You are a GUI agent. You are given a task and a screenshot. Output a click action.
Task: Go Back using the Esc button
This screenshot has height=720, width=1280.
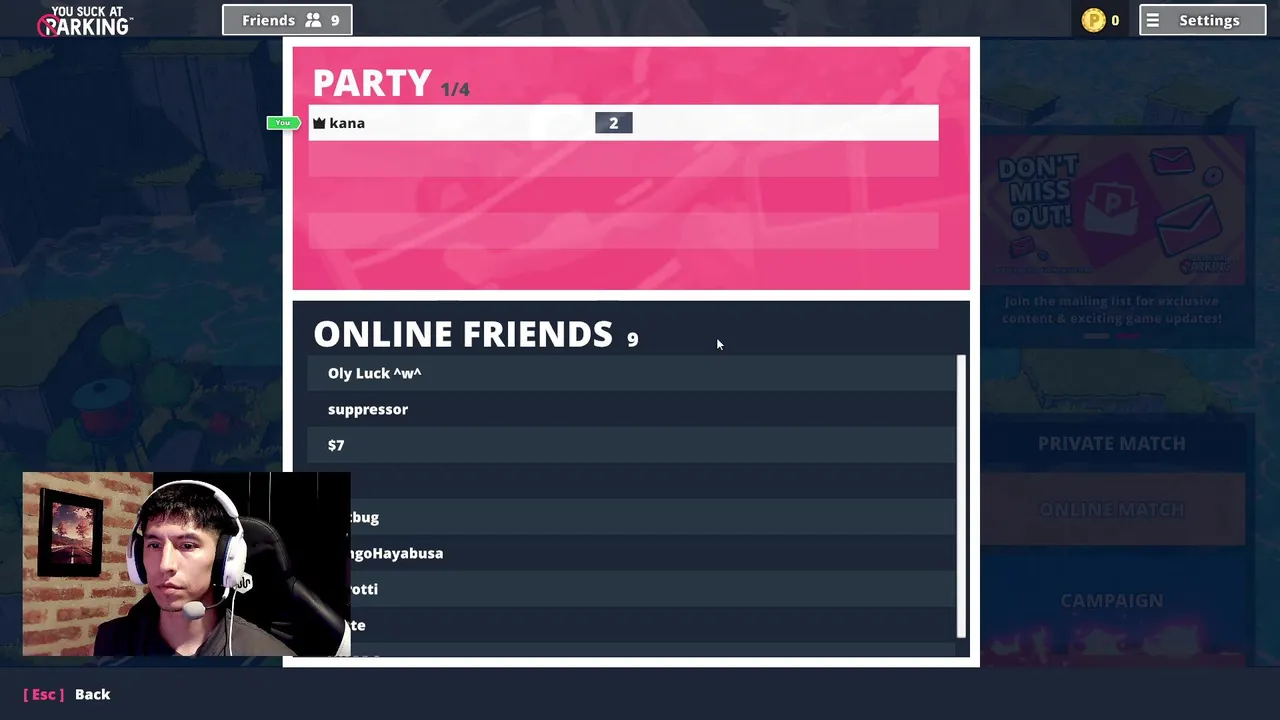[x=67, y=694]
